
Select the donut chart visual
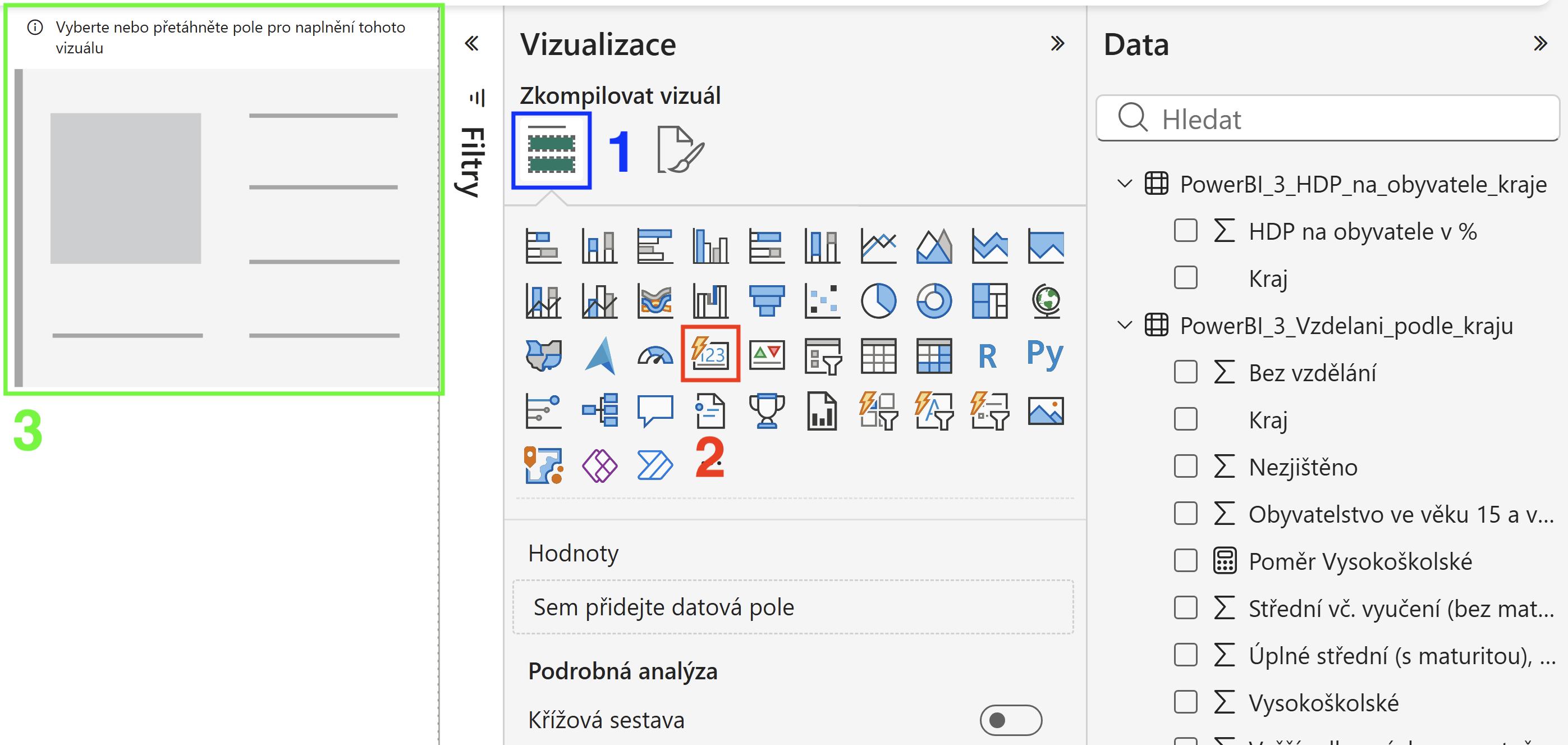click(x=934, y=300)
